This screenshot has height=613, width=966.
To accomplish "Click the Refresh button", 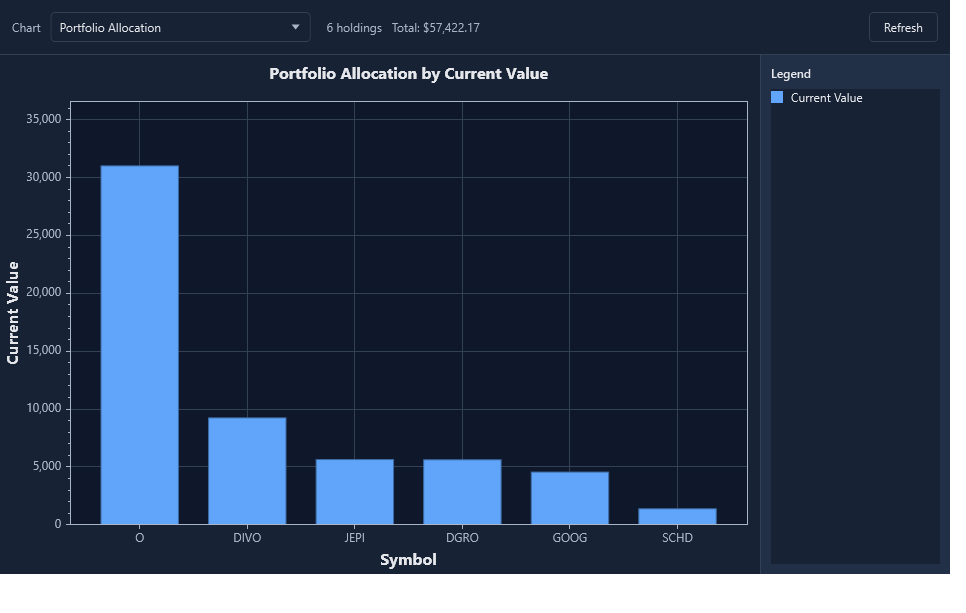I will tap(903, 28).
